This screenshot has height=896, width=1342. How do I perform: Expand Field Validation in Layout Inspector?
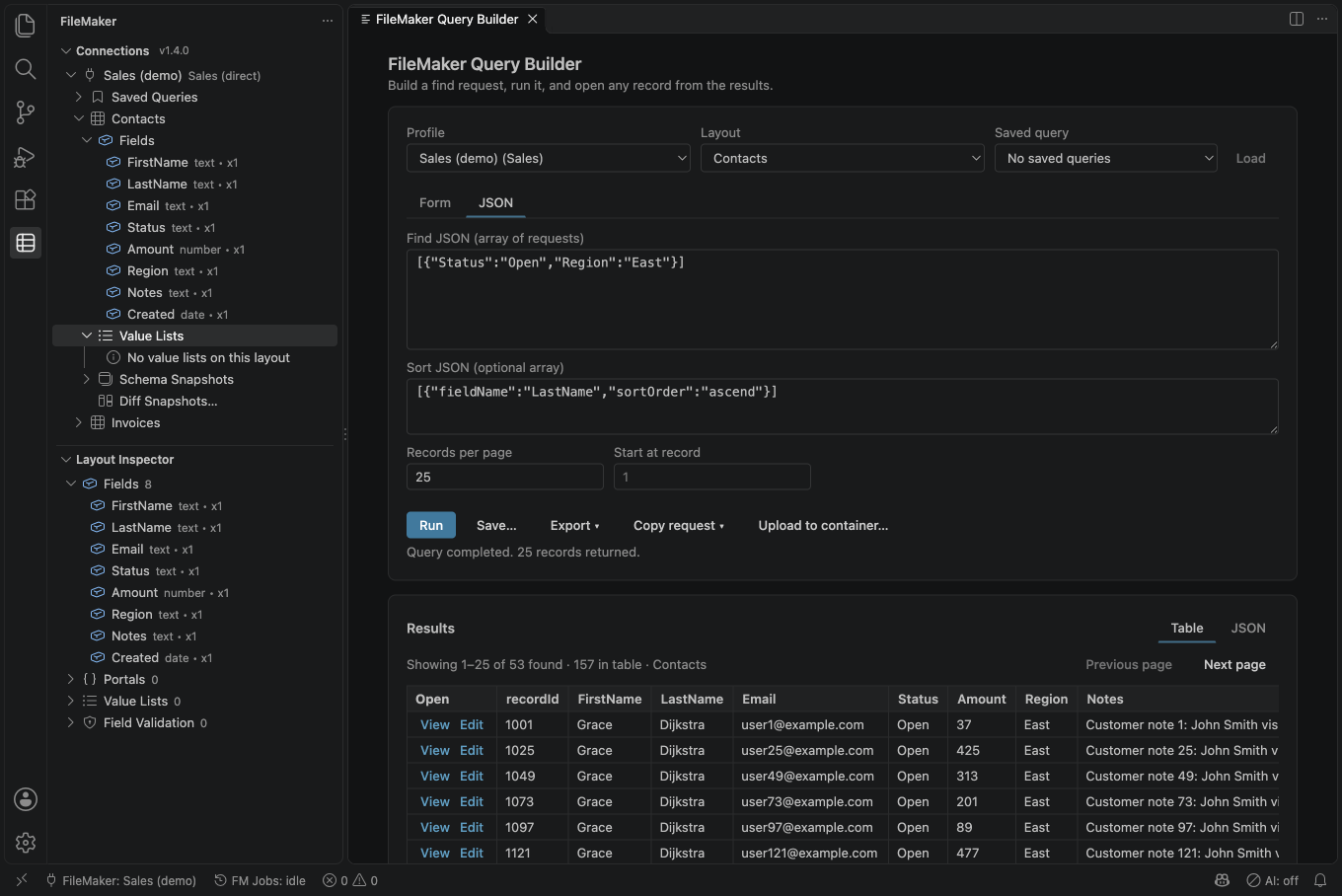[71, 722]
